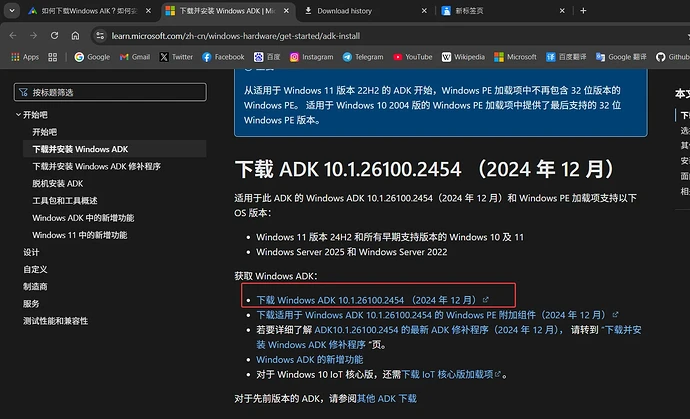
Task: Click the 下载 IoT 核心版加载项 link
Action: (450, 374)
